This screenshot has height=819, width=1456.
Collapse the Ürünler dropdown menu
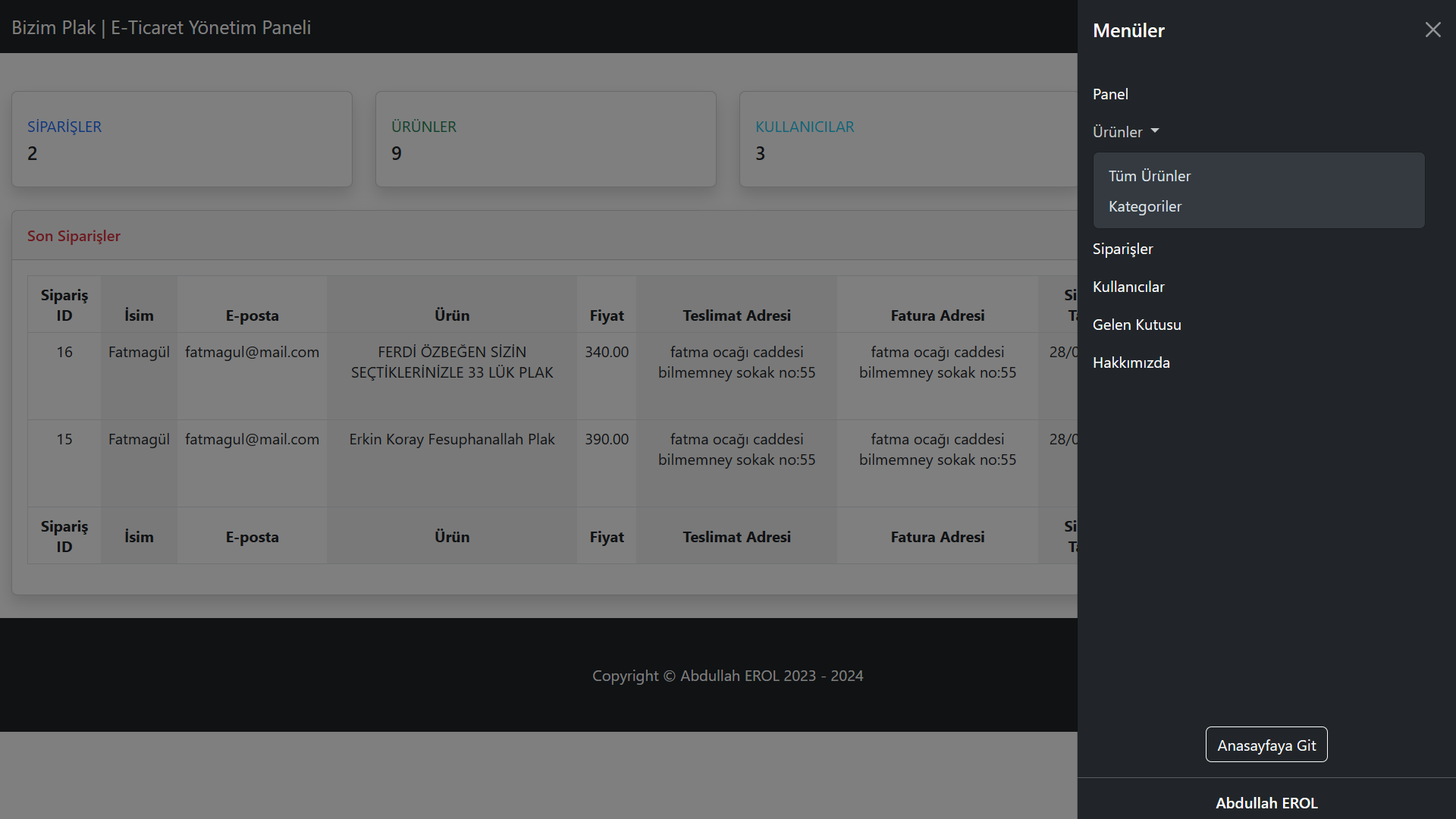(x=1125, y=132)
